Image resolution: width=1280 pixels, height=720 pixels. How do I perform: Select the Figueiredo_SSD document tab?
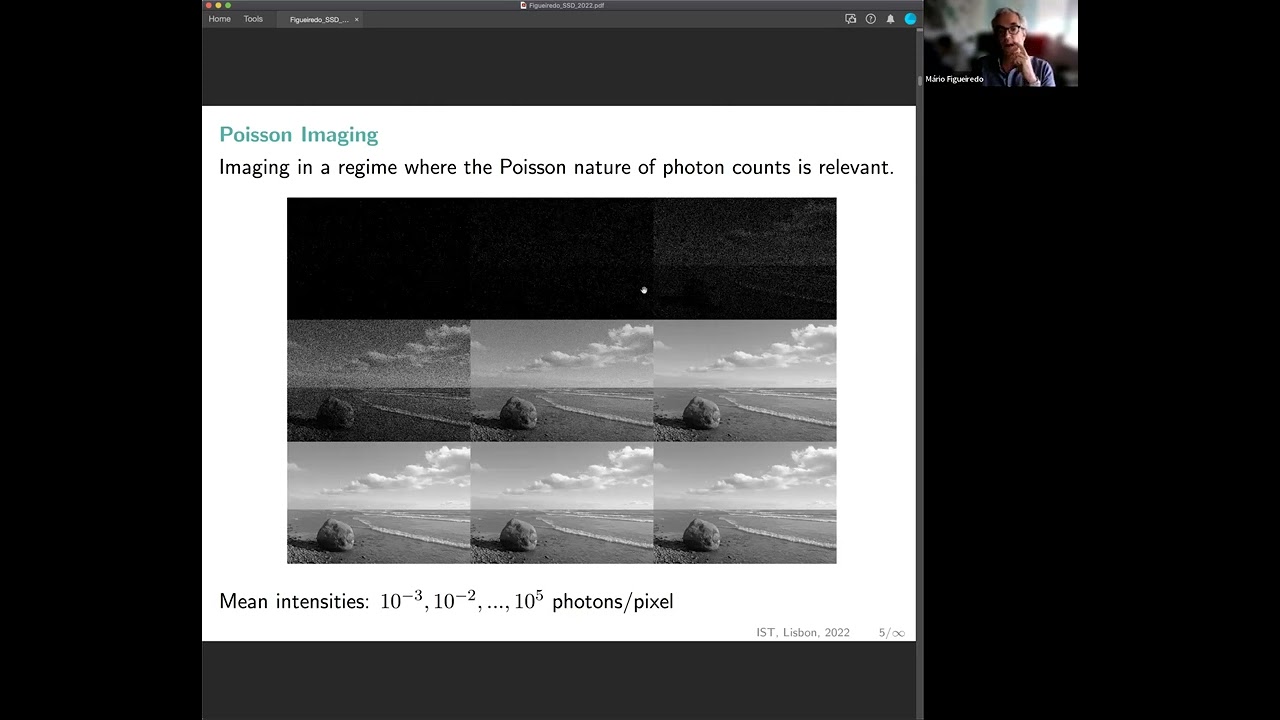click(x=319, y=19)
